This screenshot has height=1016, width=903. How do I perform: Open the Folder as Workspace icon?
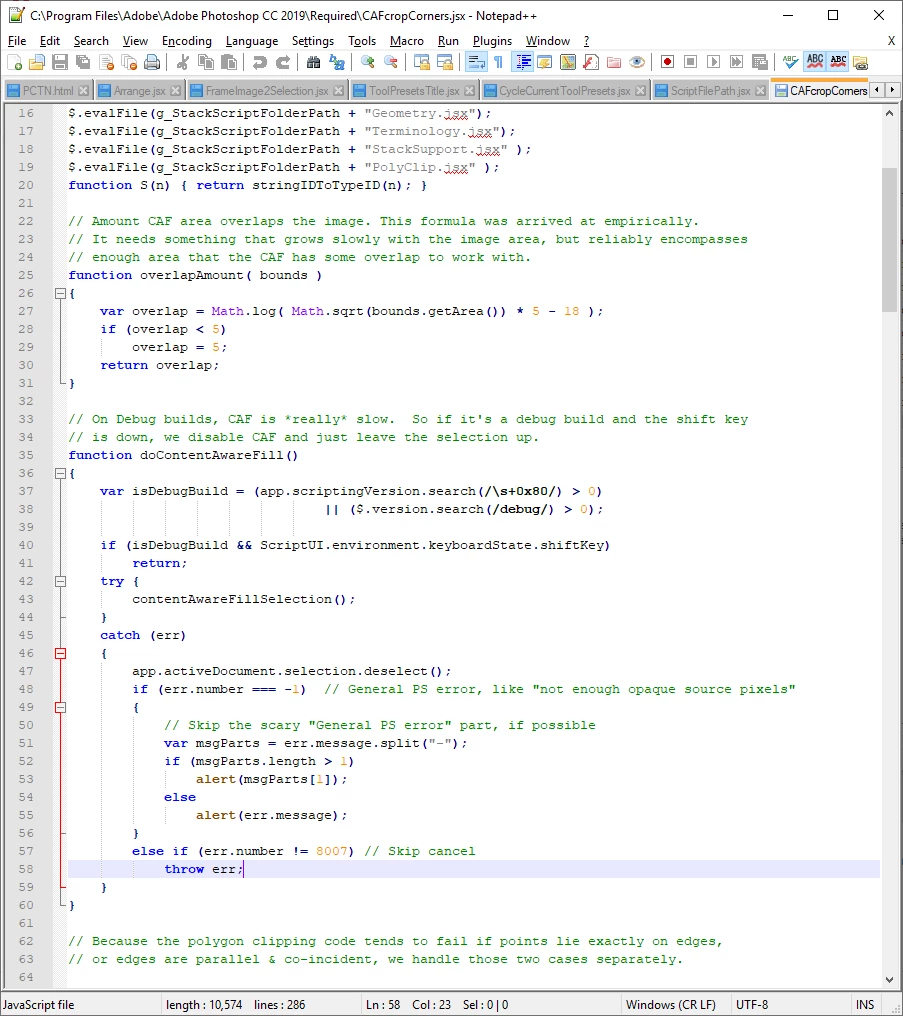click(x=613, y=62)
